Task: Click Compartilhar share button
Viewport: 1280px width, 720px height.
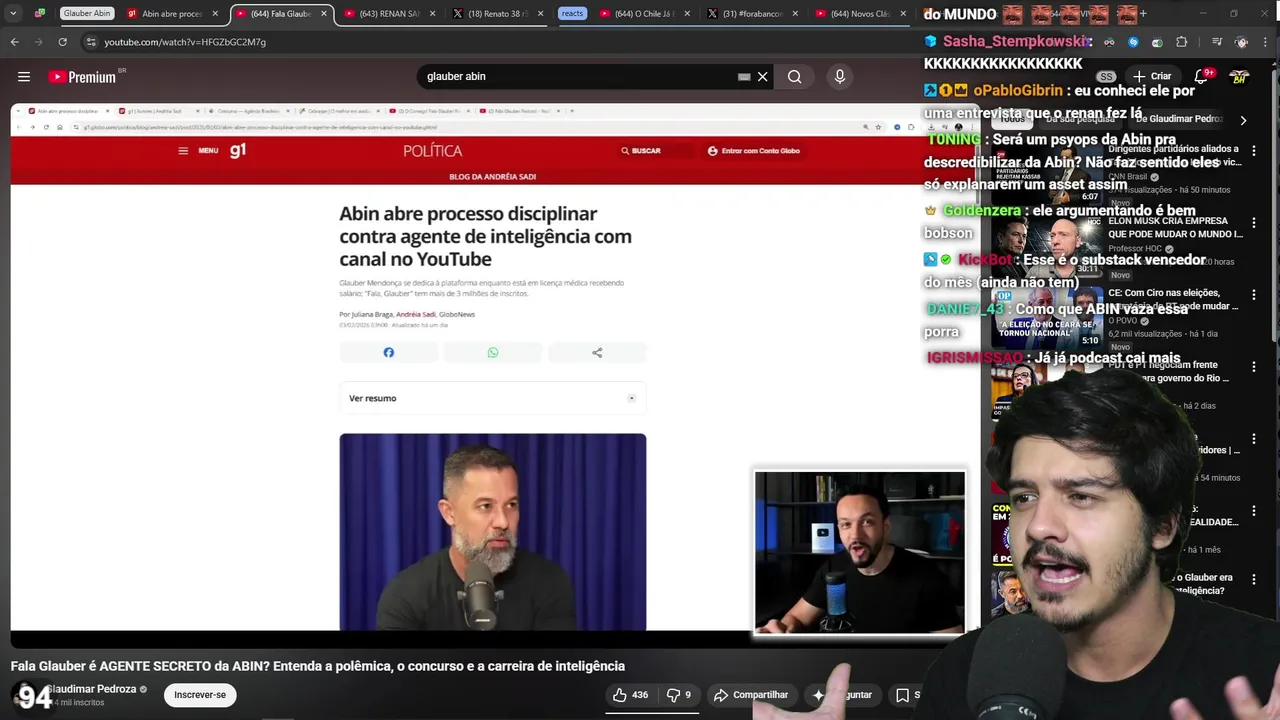Action: point(751,695)
